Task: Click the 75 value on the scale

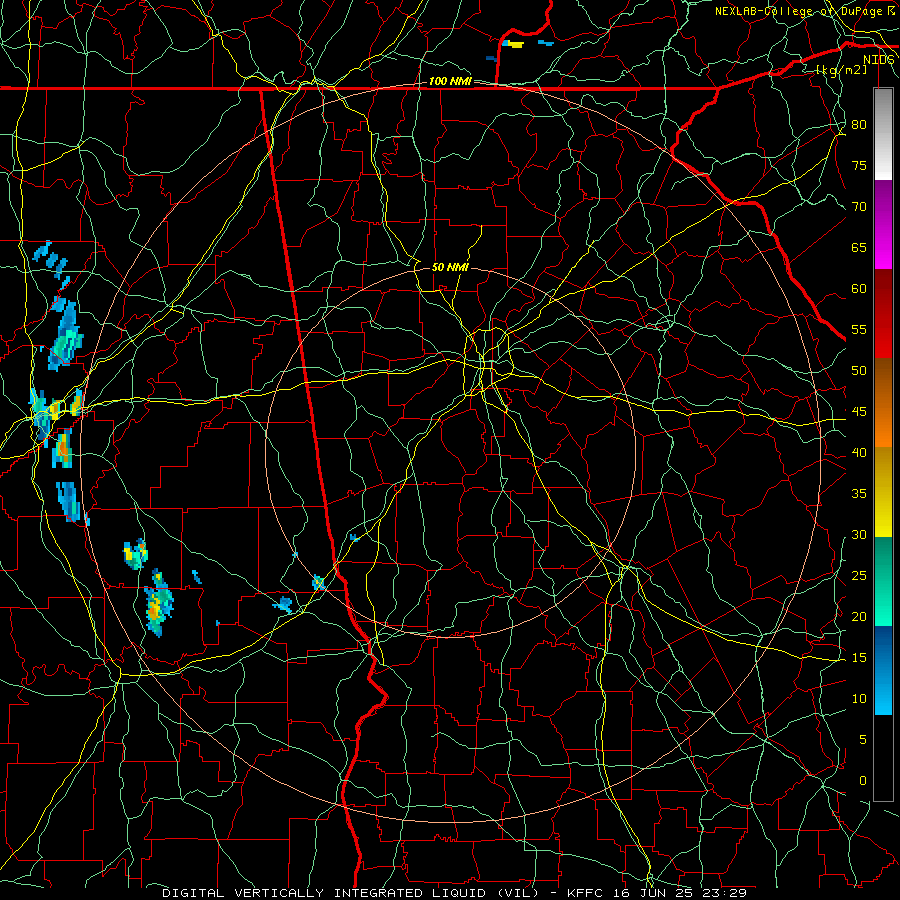Action: [x=859, y=165]
